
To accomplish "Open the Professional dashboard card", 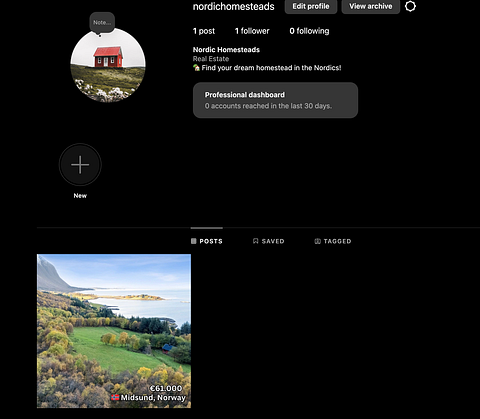I will (275, 100).
